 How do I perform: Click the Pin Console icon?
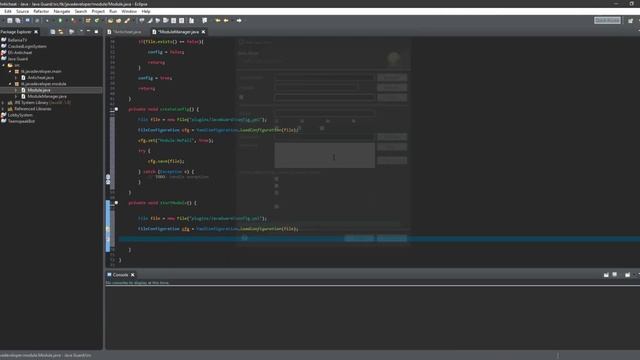606,275
